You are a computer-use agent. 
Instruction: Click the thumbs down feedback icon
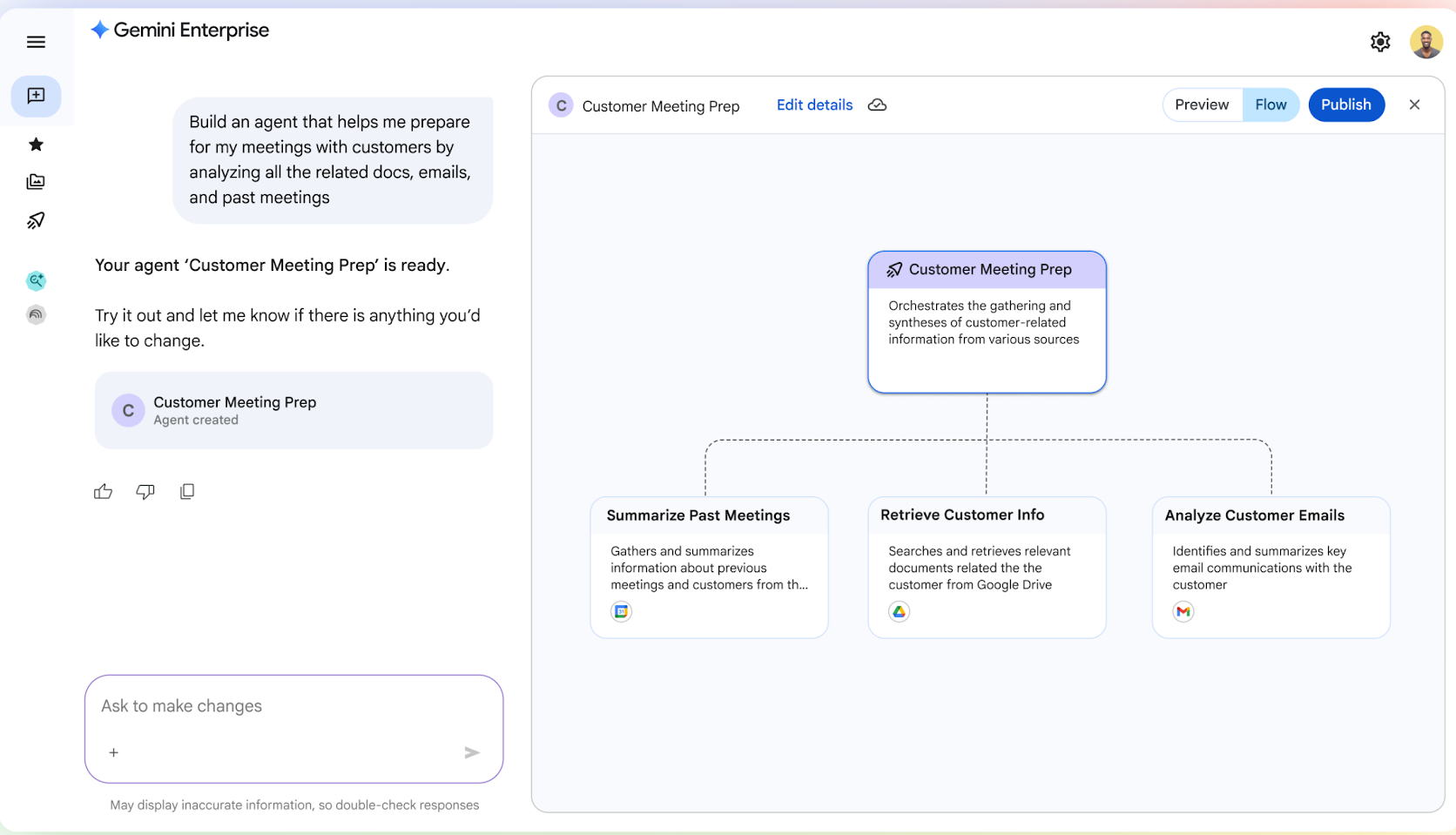click(145, 492)
